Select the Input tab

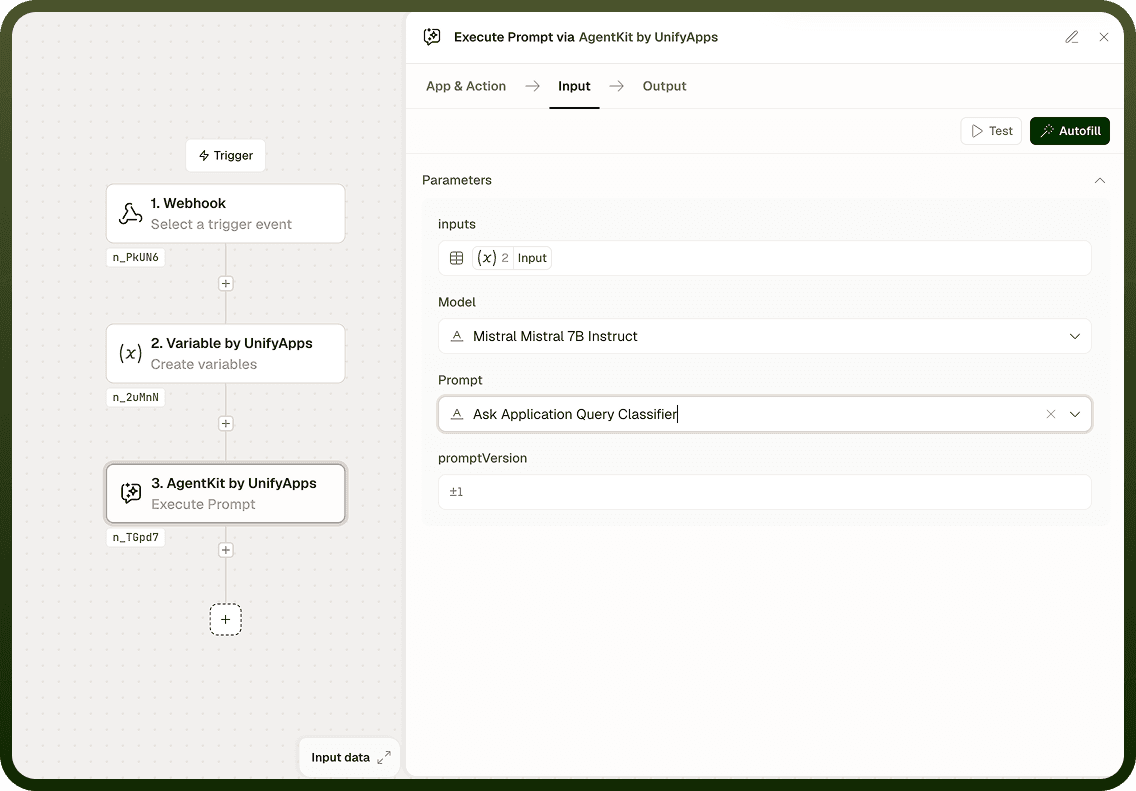coord(574,86)
